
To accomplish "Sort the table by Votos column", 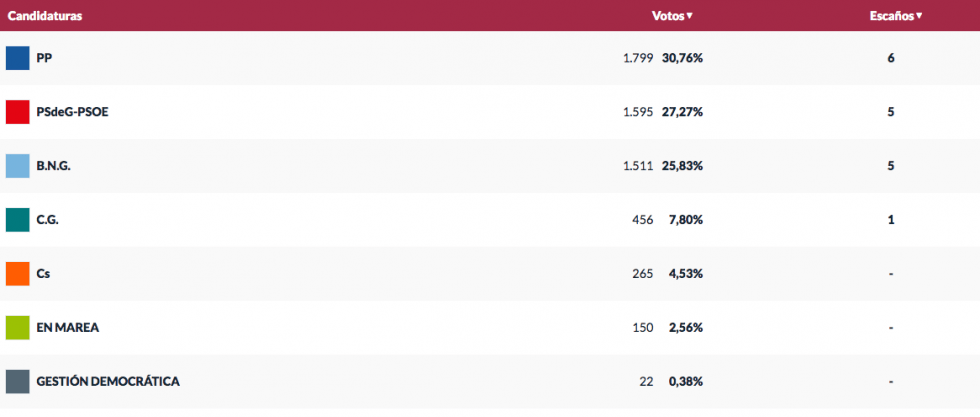I will [x=672, y=16].
